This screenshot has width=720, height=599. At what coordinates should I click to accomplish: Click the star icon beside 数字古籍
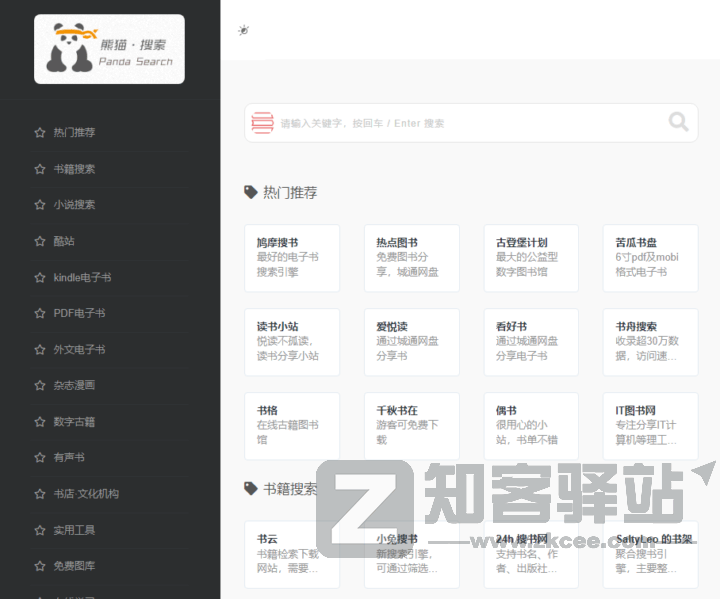pos(40,422)
